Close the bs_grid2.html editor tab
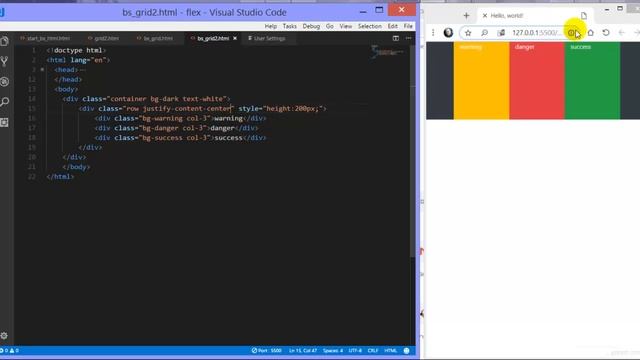The width and height of the screenshot is (640, 360). coord(235,38)
